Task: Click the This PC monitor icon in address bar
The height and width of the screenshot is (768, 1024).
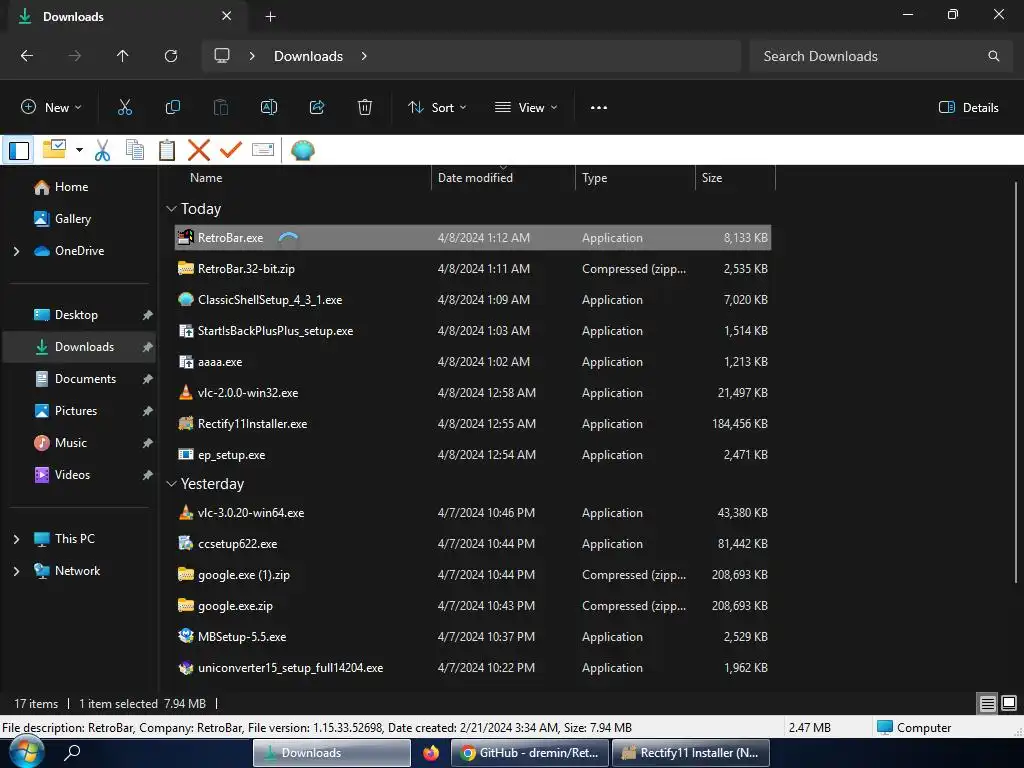Action: [222, 56]
